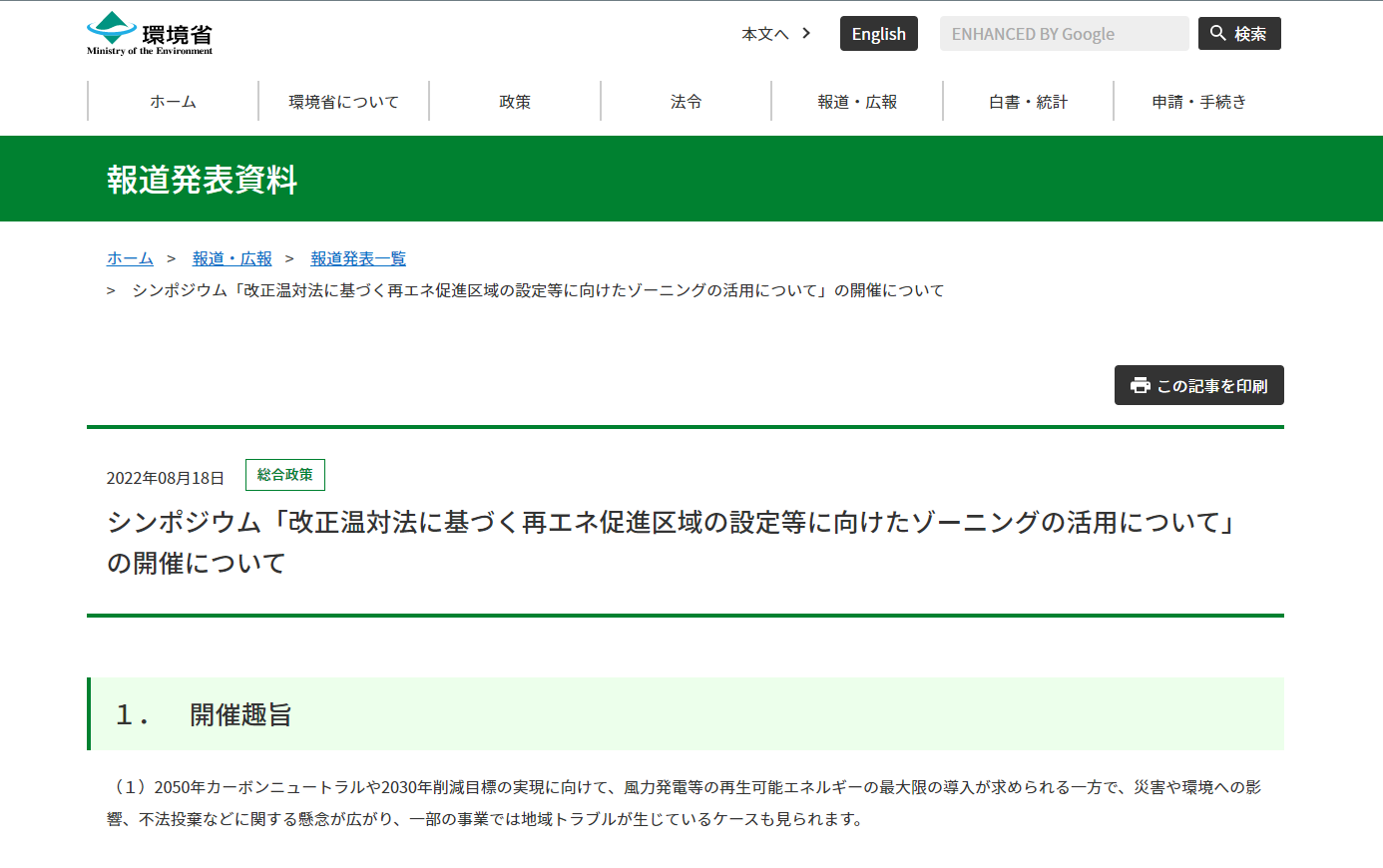Open the ホーム navigation menu item
The image size is (1383, 868).
pyautogui.click(x=173, y=102)
